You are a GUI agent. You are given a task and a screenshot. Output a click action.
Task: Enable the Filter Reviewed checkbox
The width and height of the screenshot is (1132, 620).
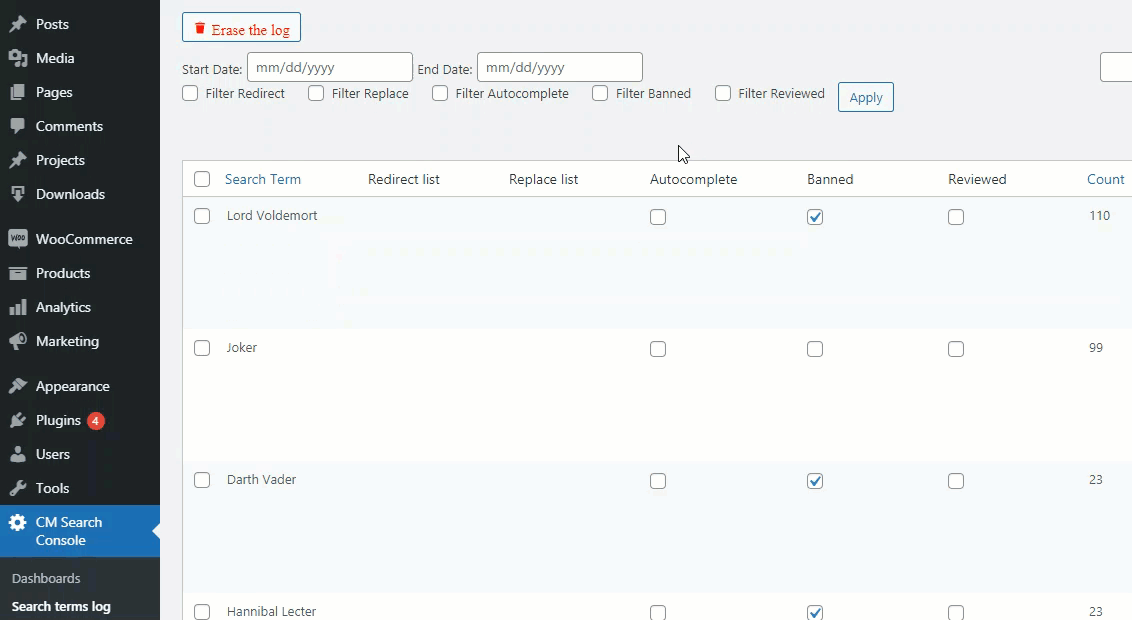(723, 93)
